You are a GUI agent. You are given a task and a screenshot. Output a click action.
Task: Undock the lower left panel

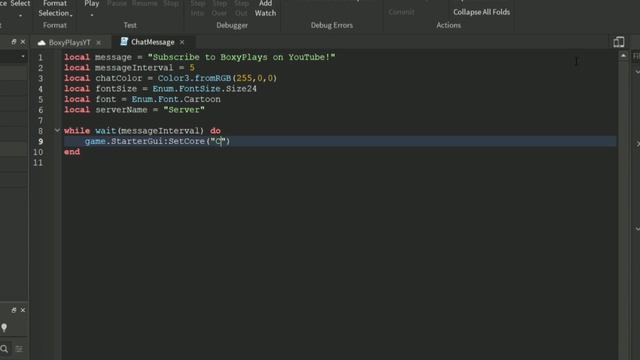pyautogui.click(x=13, y=310)
